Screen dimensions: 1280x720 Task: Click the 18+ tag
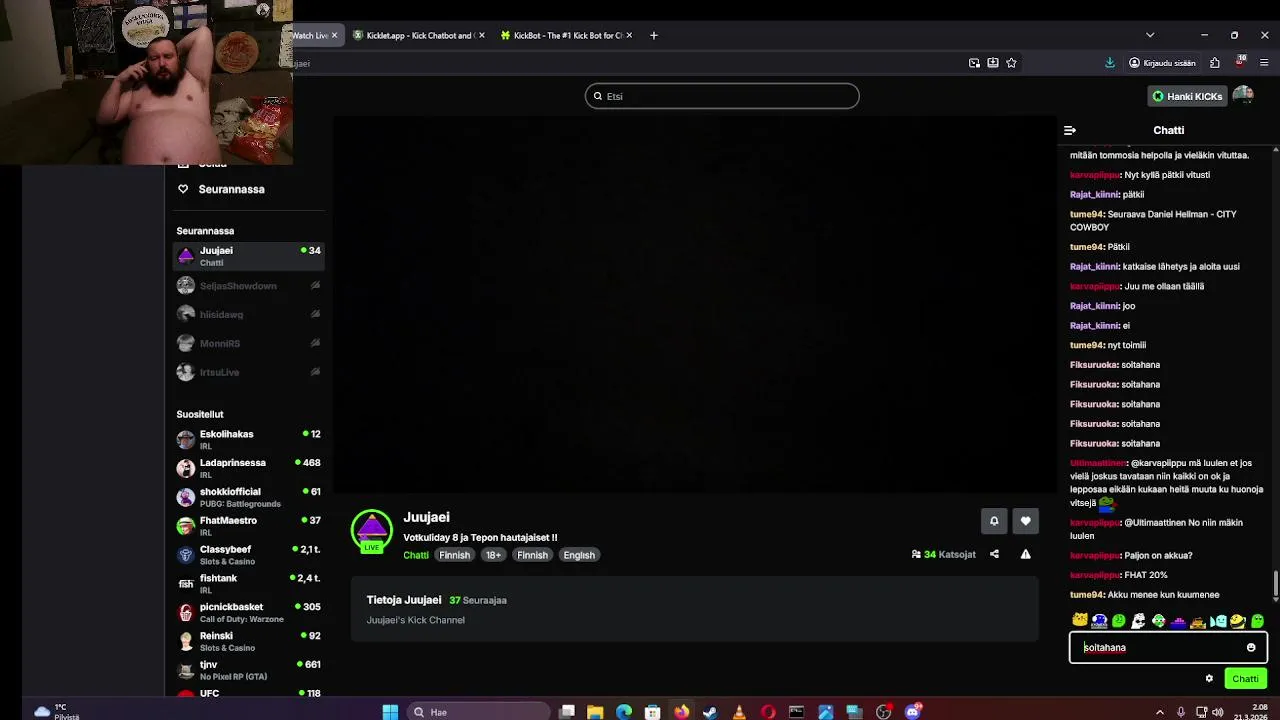pyautogui.click(x=493, y=555)
